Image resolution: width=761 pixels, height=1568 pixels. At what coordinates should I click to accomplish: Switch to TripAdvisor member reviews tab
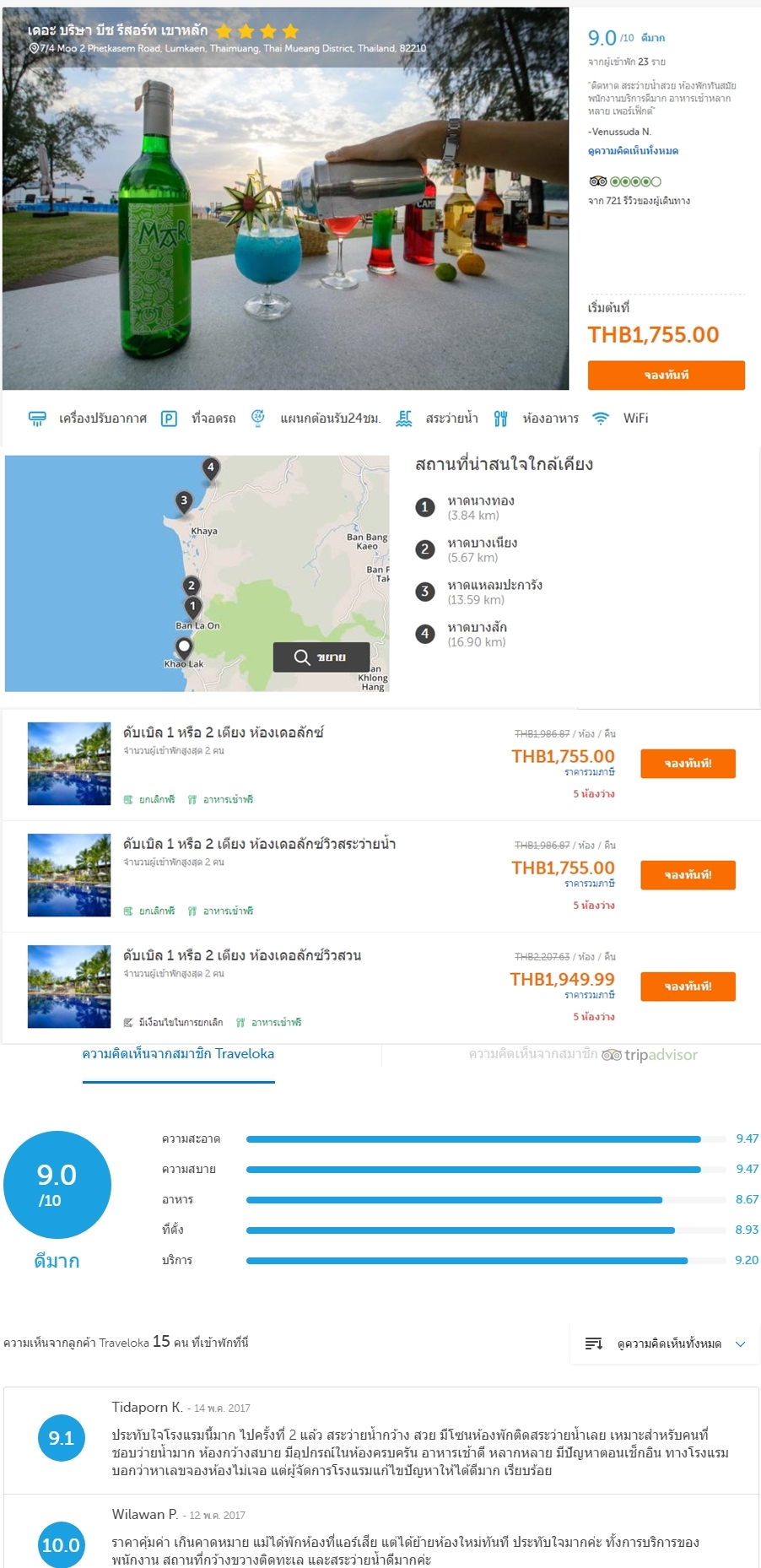tap(582, 1054)
